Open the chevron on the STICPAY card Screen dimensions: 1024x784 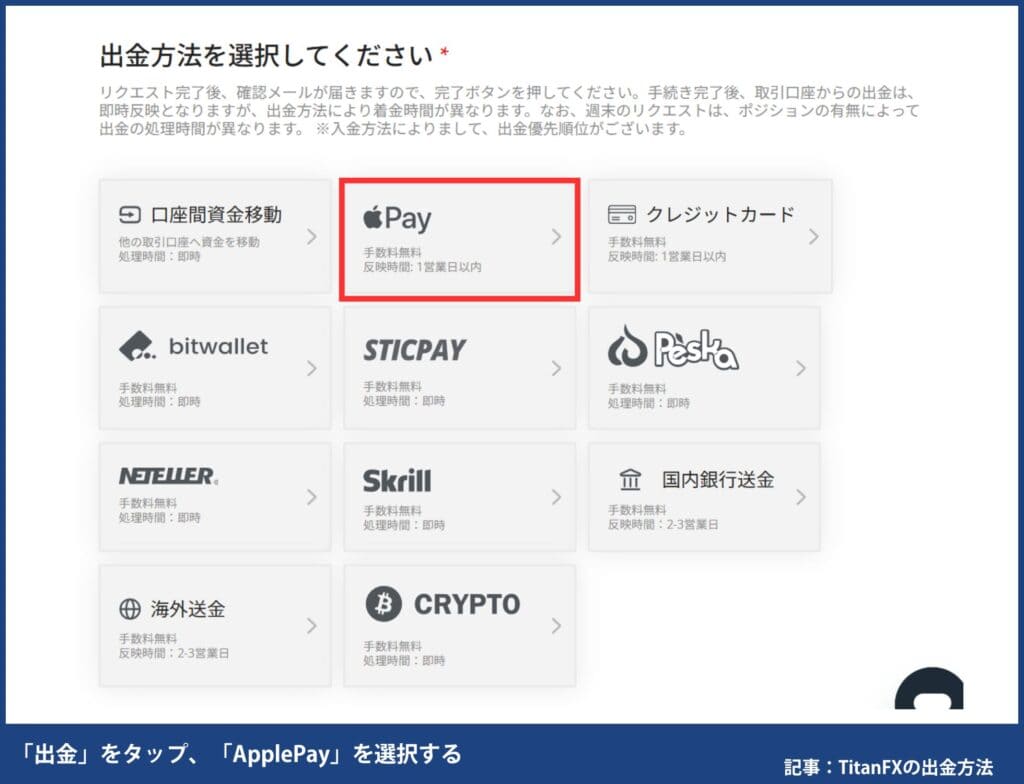click(556, 368)
